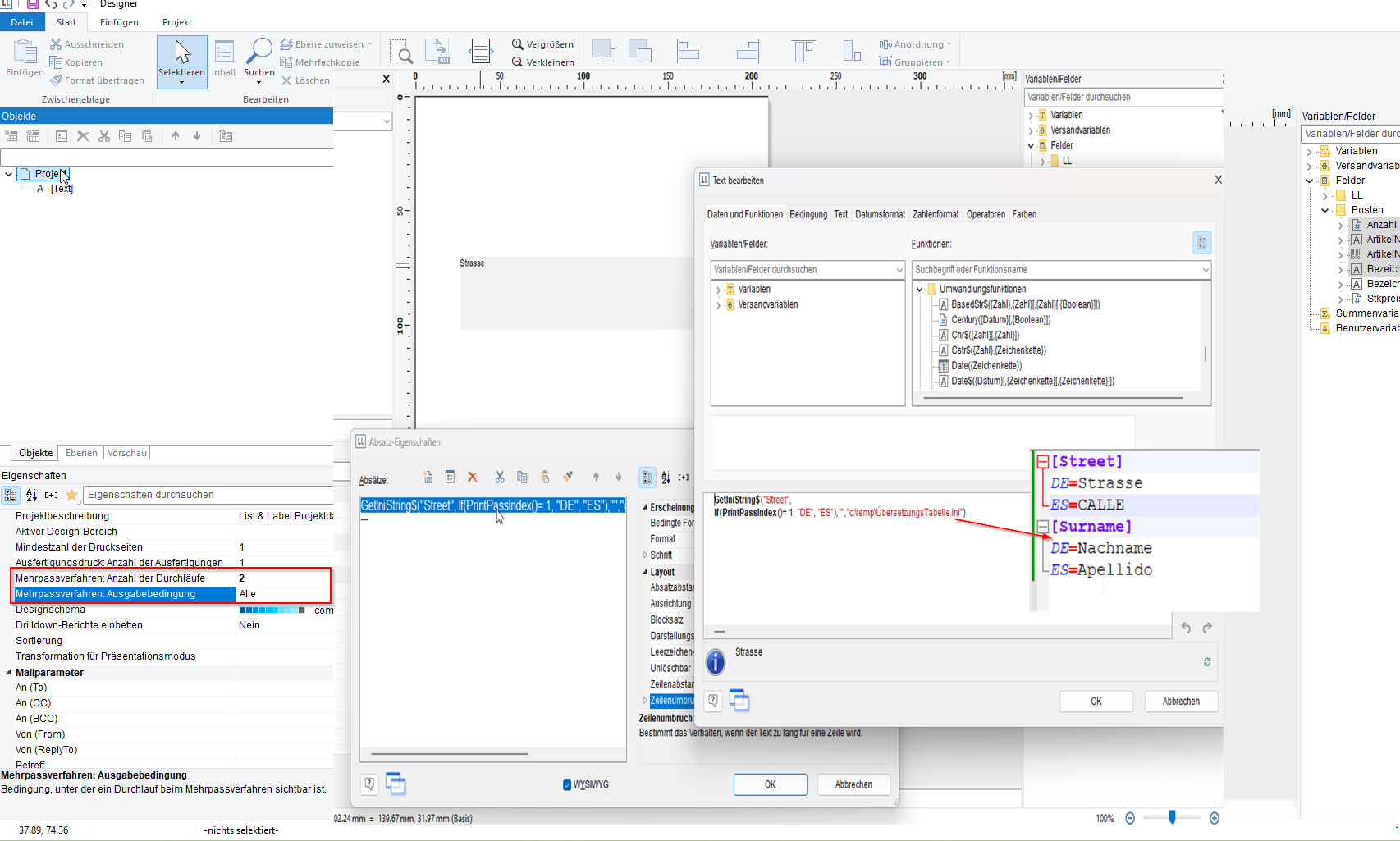This screenshot has width=1400, height=841.
Task: Click the Verkleinern zoom-out button
Action: click(542, 62)
